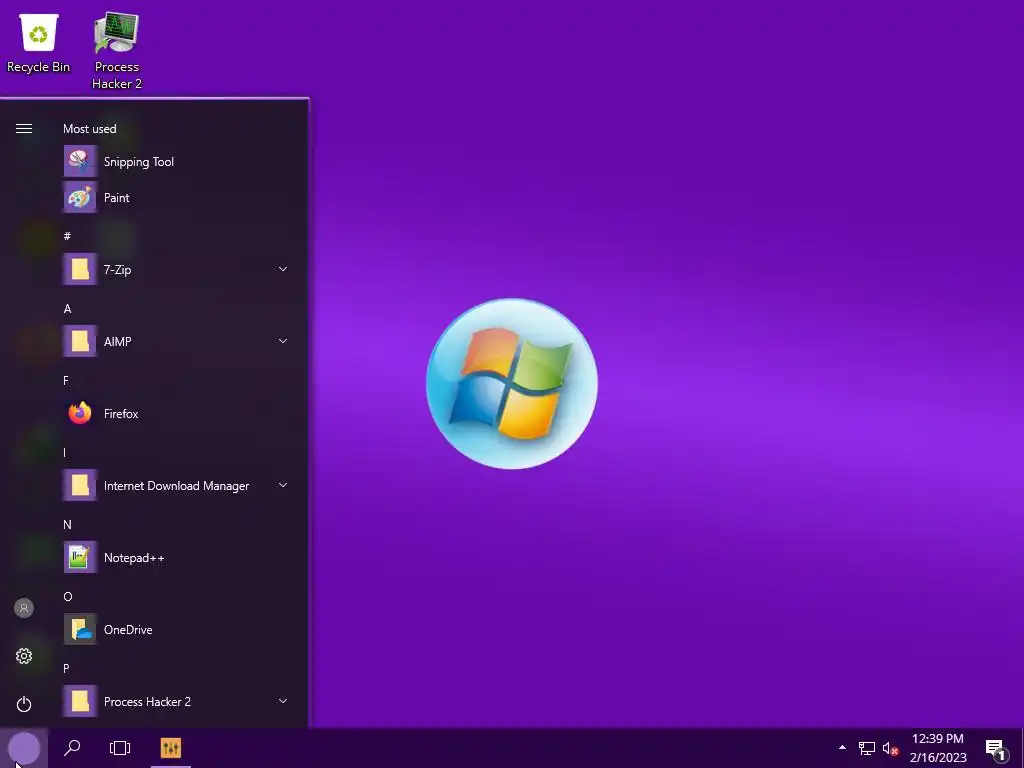Click the pinned orange mixer app on the taskbar
Screen dimensions: 1024x768
pyautogui.click(x=170, y=748)
